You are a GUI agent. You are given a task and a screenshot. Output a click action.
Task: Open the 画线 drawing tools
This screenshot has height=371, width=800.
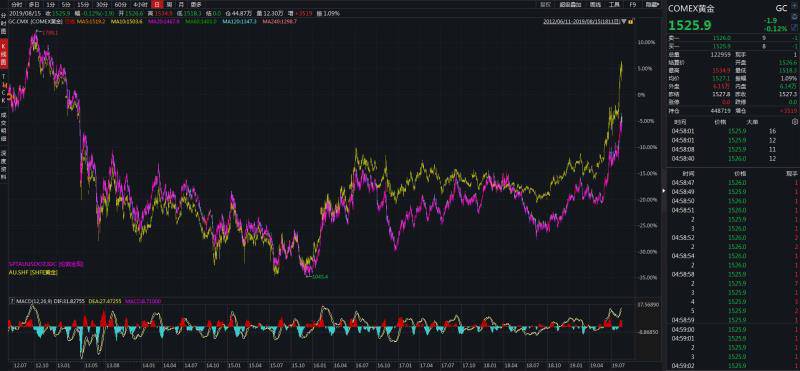595,4
